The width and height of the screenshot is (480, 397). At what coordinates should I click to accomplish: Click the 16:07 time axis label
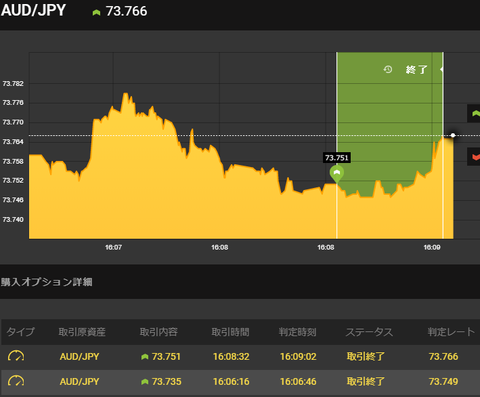[113, 247]
